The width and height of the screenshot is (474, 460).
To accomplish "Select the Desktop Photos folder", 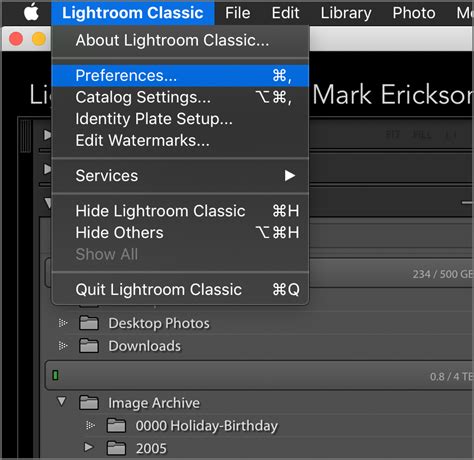I will click(159, 323).
